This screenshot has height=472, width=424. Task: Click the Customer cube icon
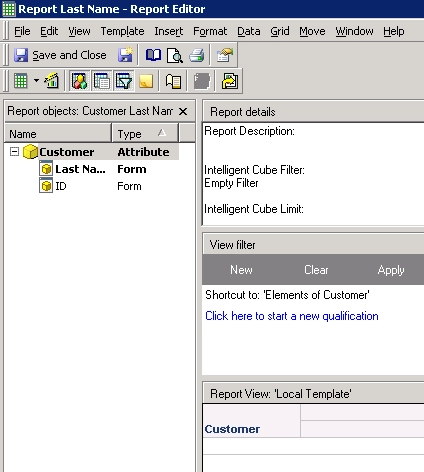point(30,152)
